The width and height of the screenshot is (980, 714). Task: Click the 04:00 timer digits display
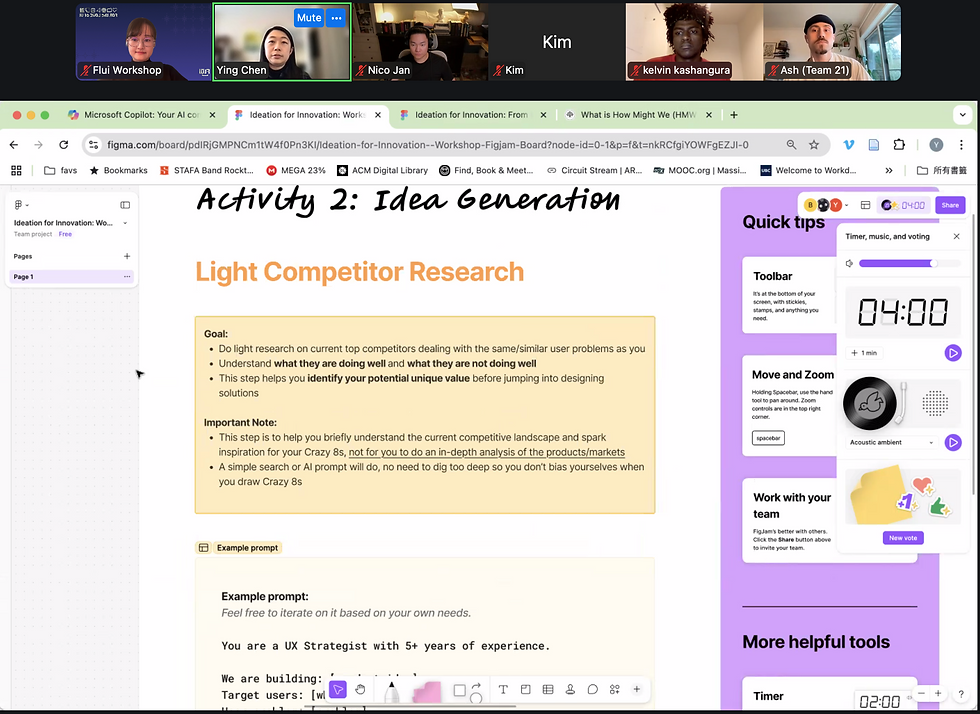tap(902, 312)
